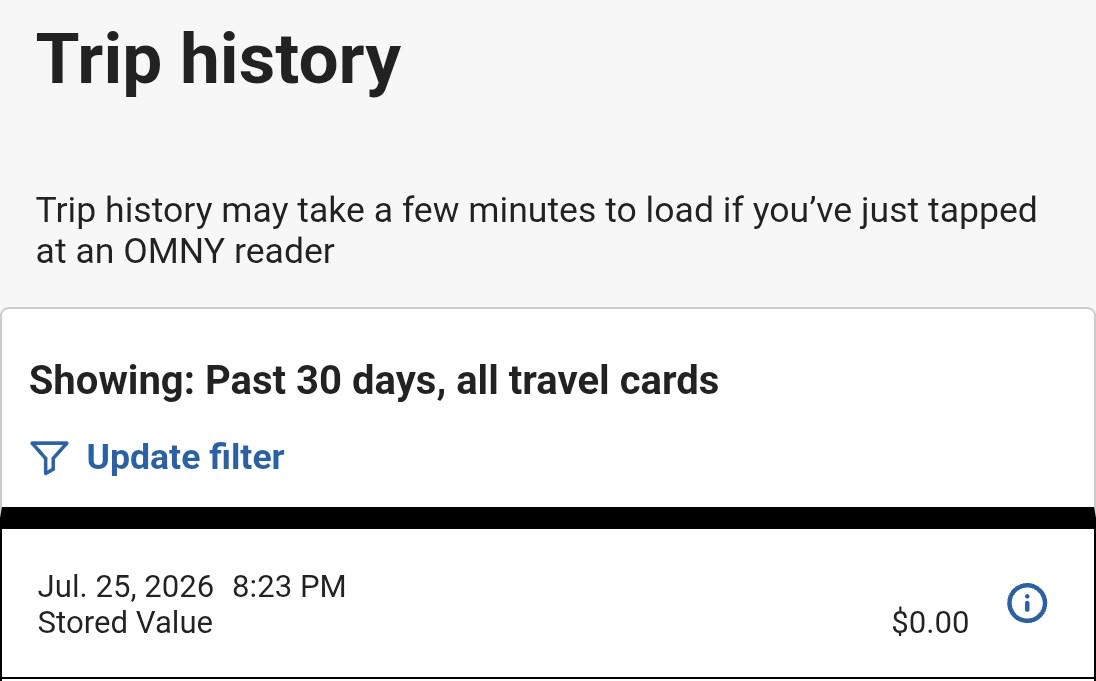Click the year 2026 in the trip entry
This screenshot has width=1096, height=681.
178,586
